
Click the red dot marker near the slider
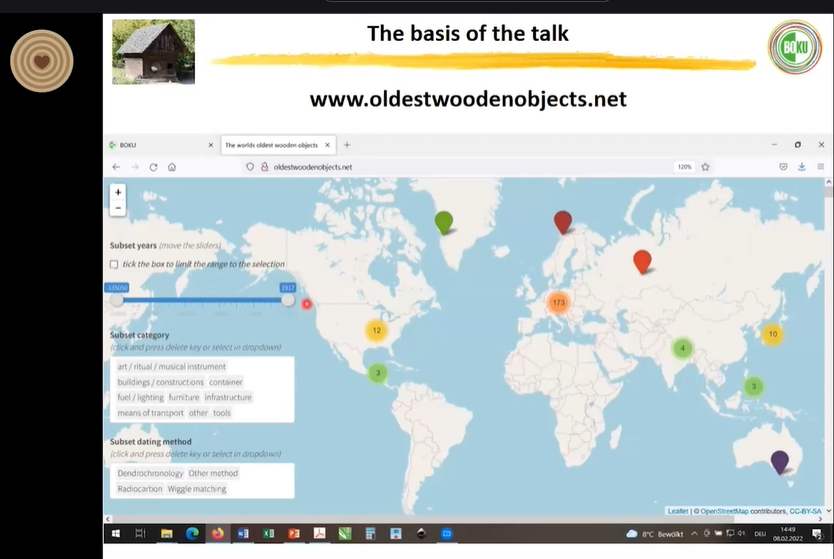click(x=306, y=304)
